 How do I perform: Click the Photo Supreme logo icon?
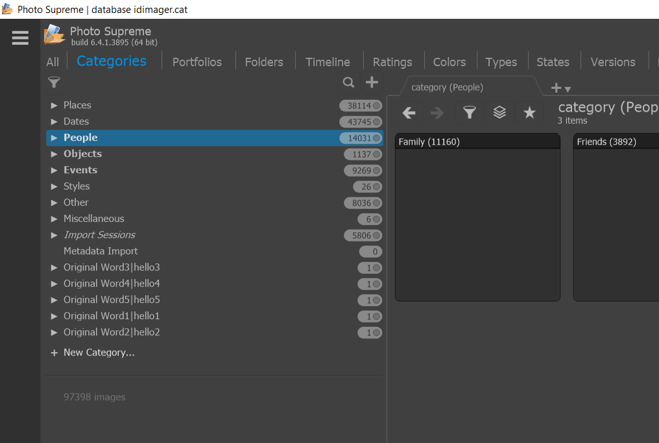point(55,35)
